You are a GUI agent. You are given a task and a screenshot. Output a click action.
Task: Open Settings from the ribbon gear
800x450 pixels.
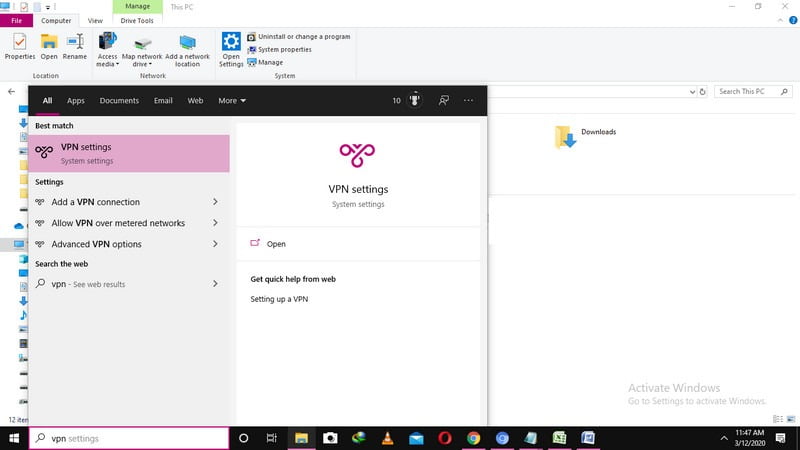tap(231, 50)
